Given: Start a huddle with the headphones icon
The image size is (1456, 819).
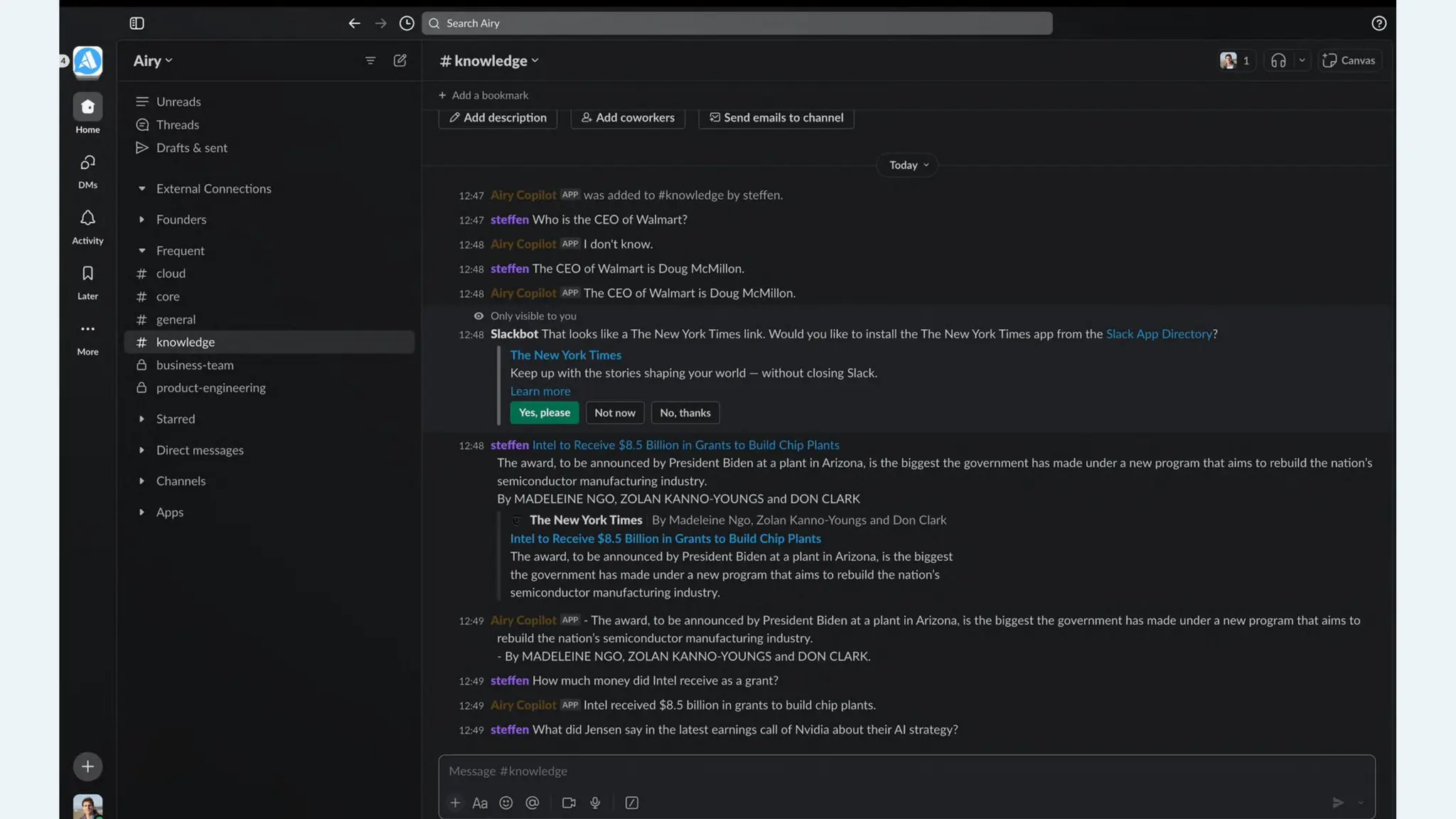Looking at the screenshot, I should tap(1278, 60).
